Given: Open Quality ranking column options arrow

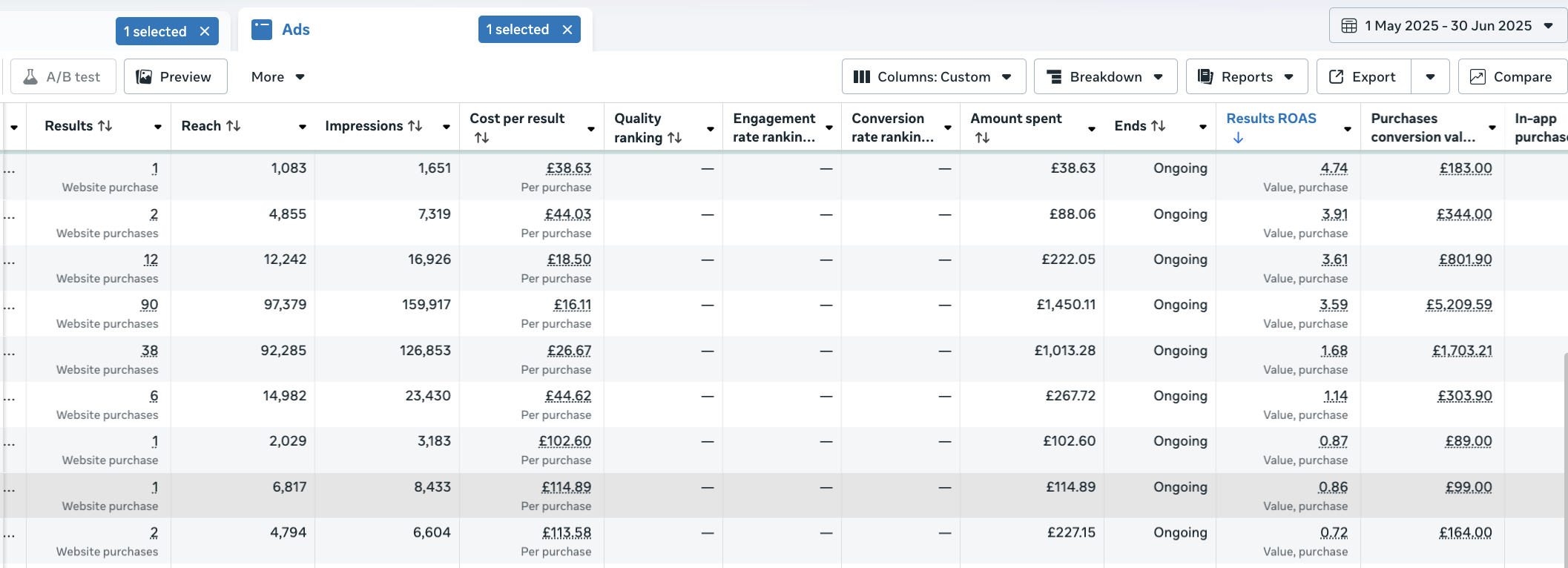Looking at the screenshot, I should click(x=711, y=128).
